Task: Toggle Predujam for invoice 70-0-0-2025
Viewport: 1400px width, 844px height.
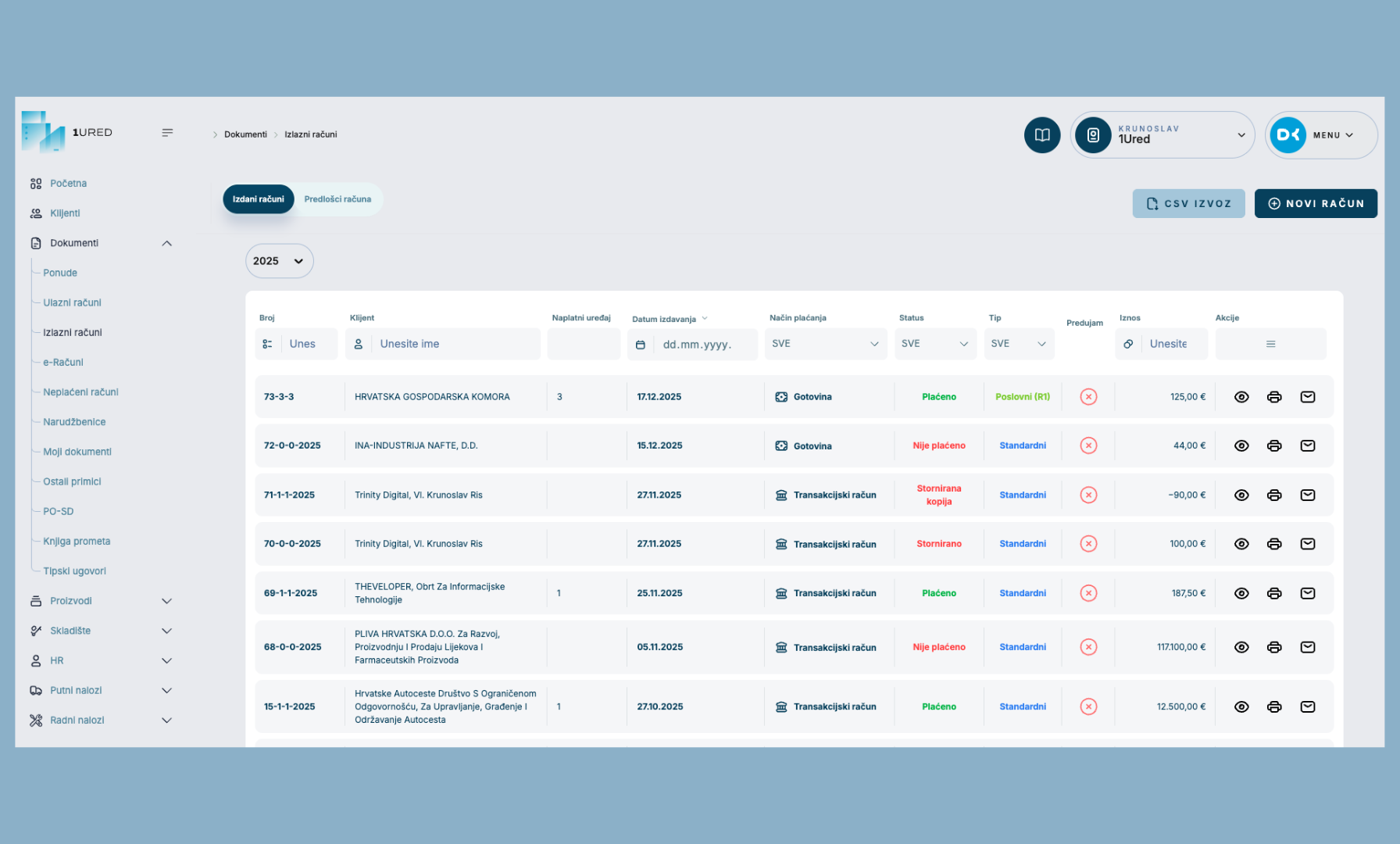Action: pyautogui.click(x=1088, y=544)
